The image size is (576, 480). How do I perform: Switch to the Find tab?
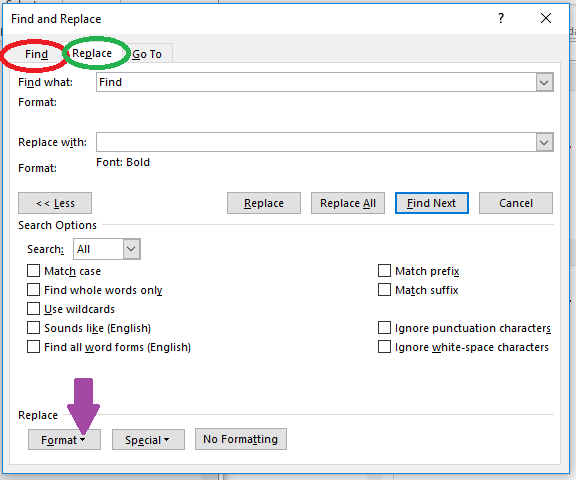coord(36,54)
